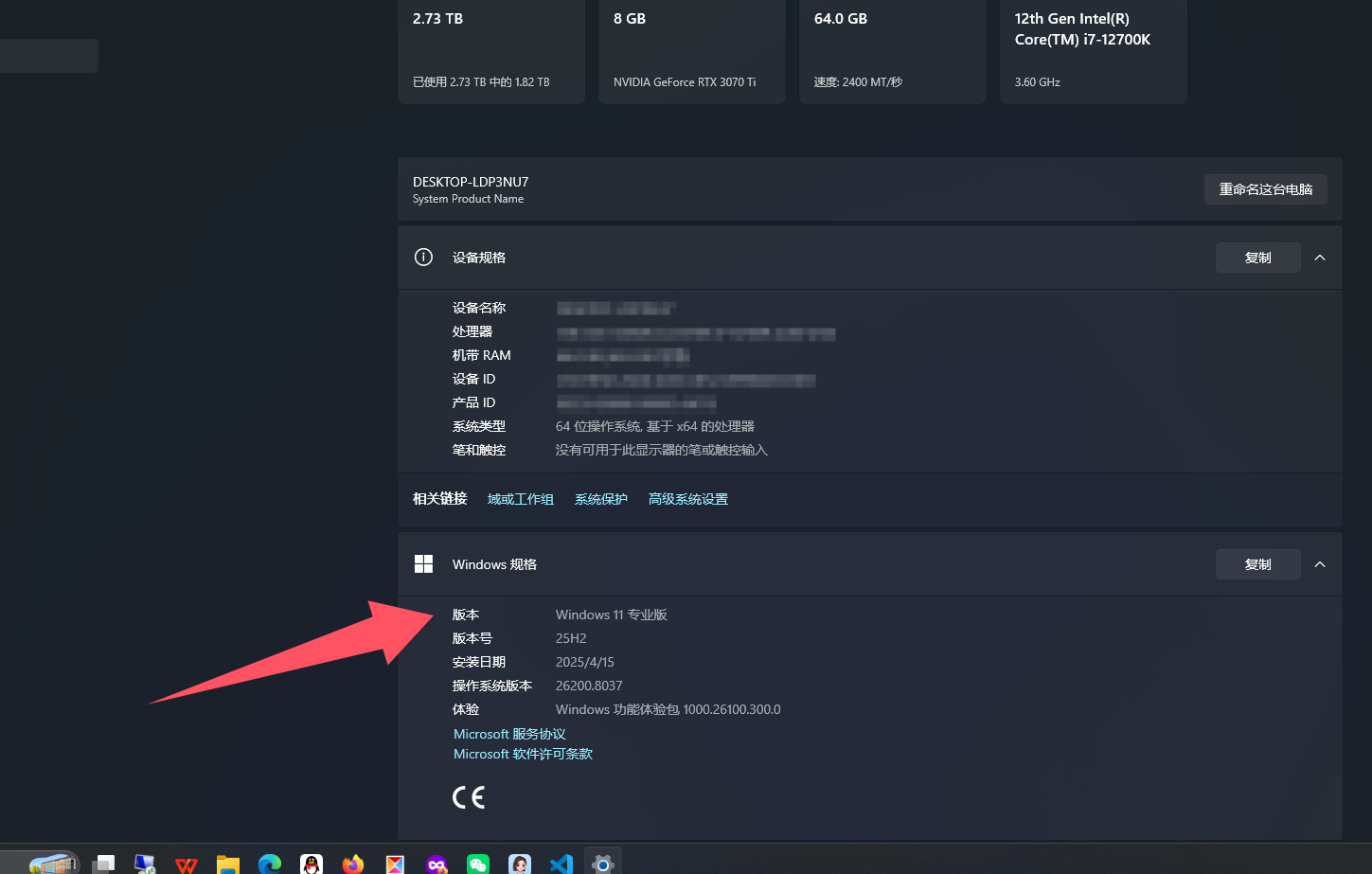This screenshot has width=1372, height=874.
Task: Open the 系统保护 link
Action: (601, 499)
